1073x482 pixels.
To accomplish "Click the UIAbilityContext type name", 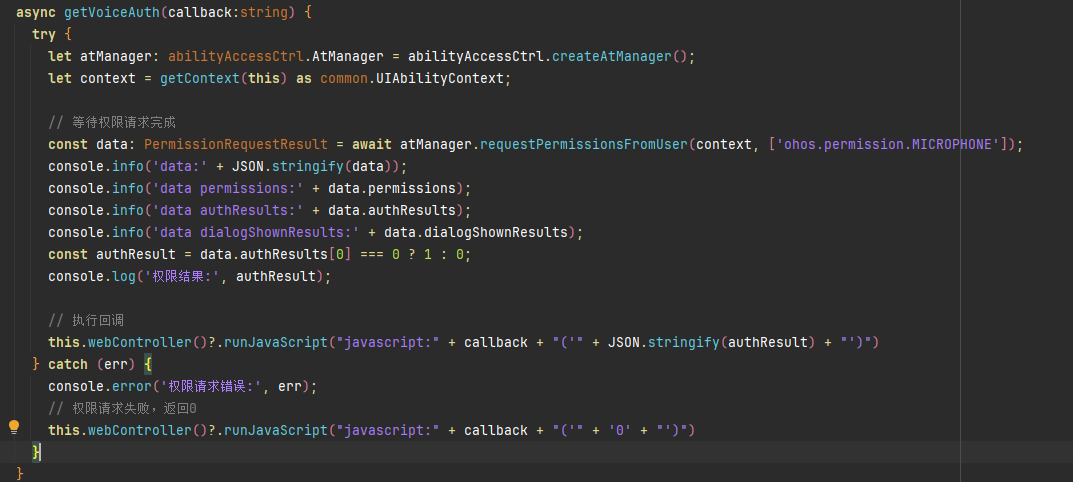I will (x=442, y=78).
